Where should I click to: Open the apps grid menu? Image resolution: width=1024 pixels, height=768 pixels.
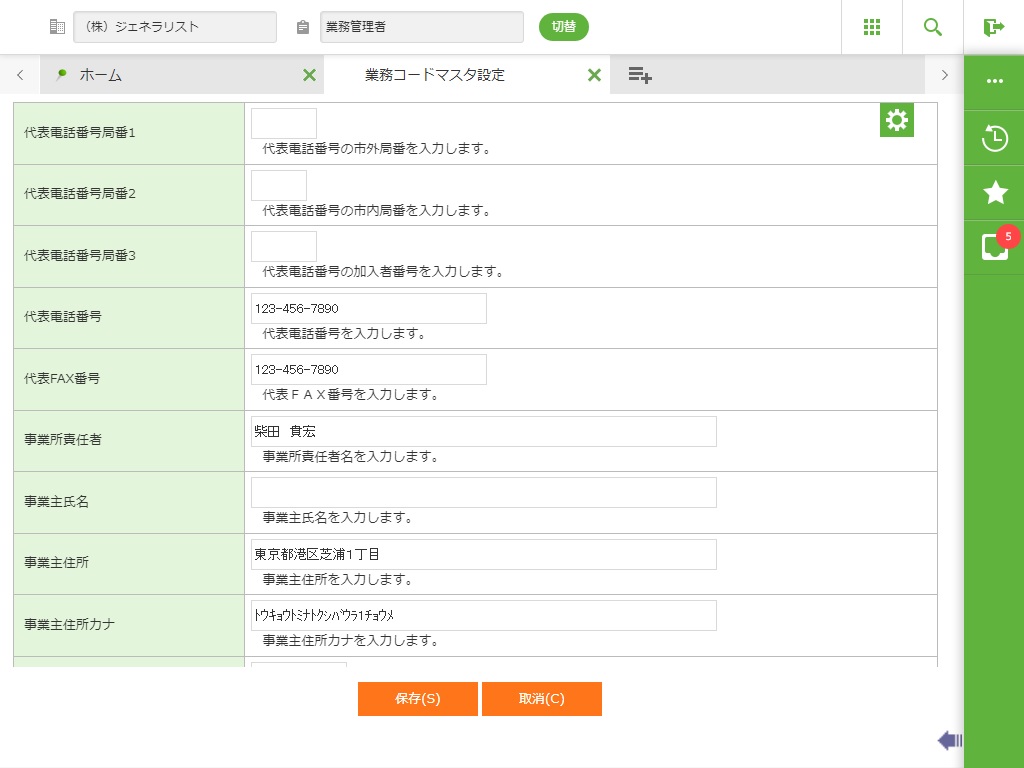872,27
